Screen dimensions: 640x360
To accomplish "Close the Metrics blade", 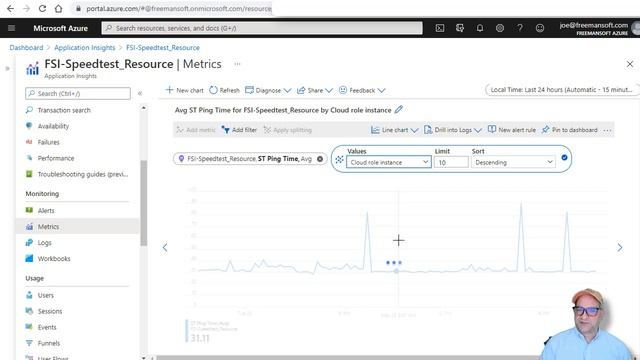I will coord(630,64).
